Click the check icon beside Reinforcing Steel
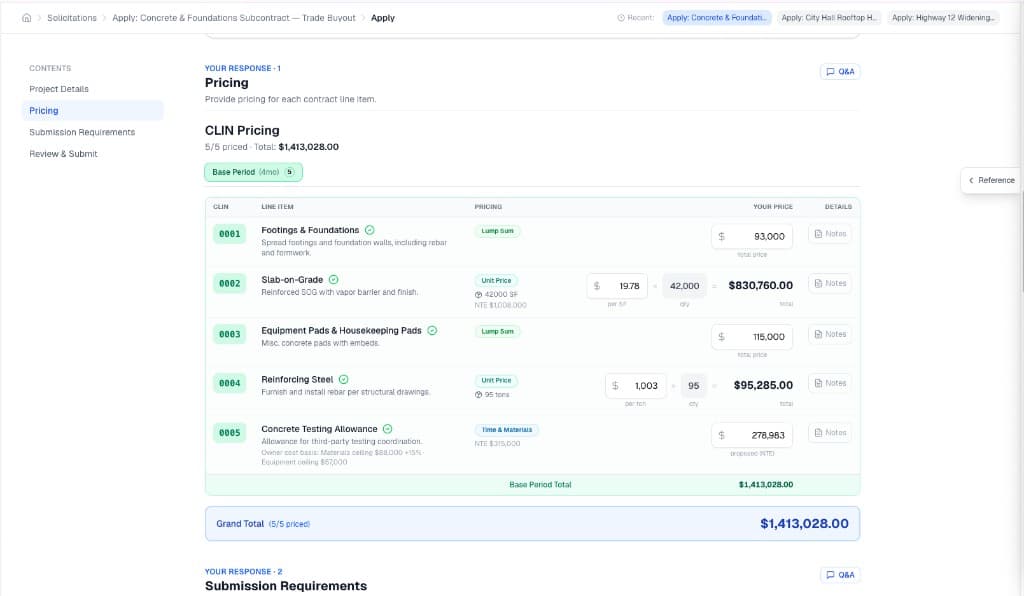 coord(344,379)
